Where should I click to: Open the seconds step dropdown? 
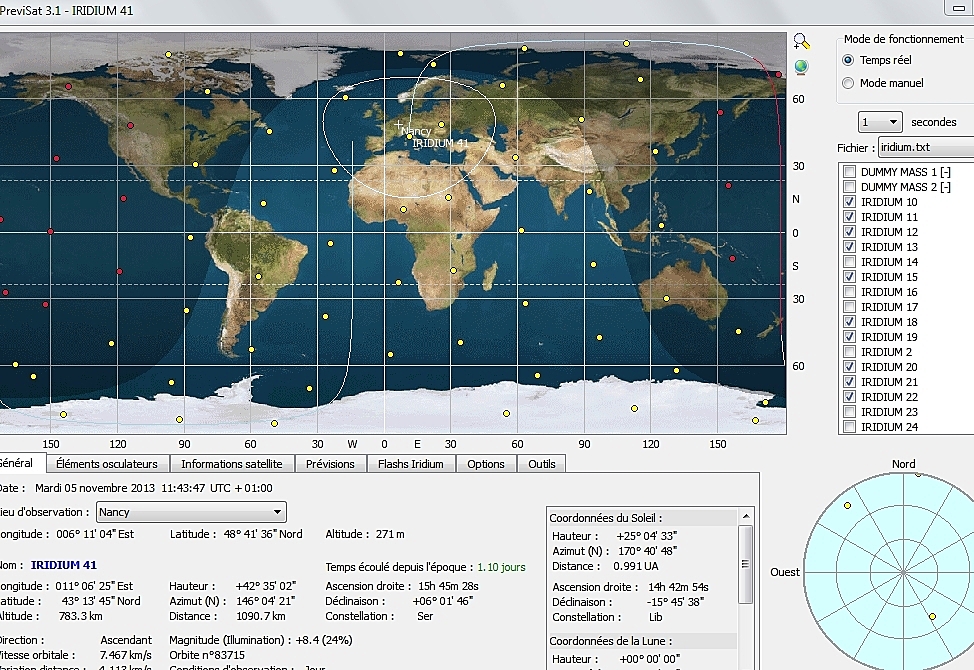tap(880, 122)
